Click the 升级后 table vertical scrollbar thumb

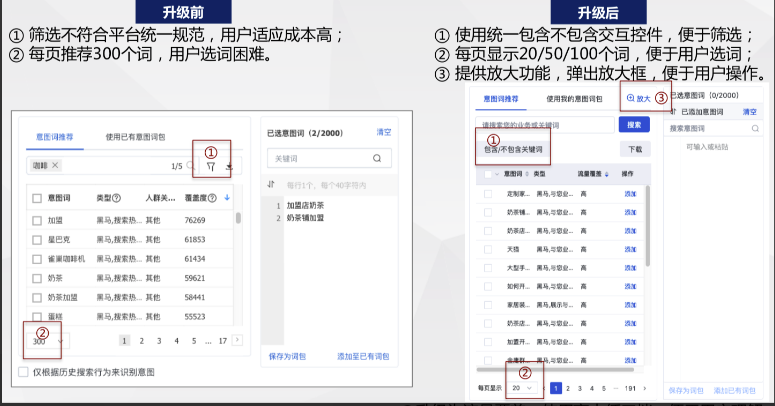point(647,225)
